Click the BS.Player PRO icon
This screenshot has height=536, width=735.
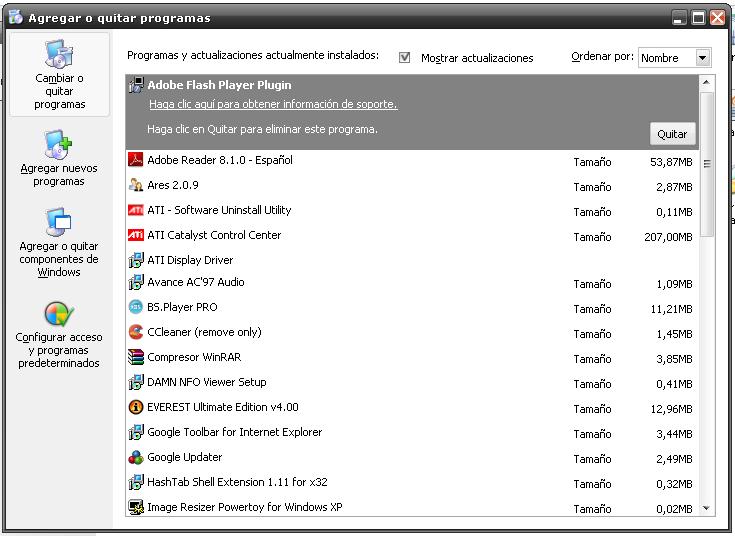pyautogui.click(x=136, y=307)
